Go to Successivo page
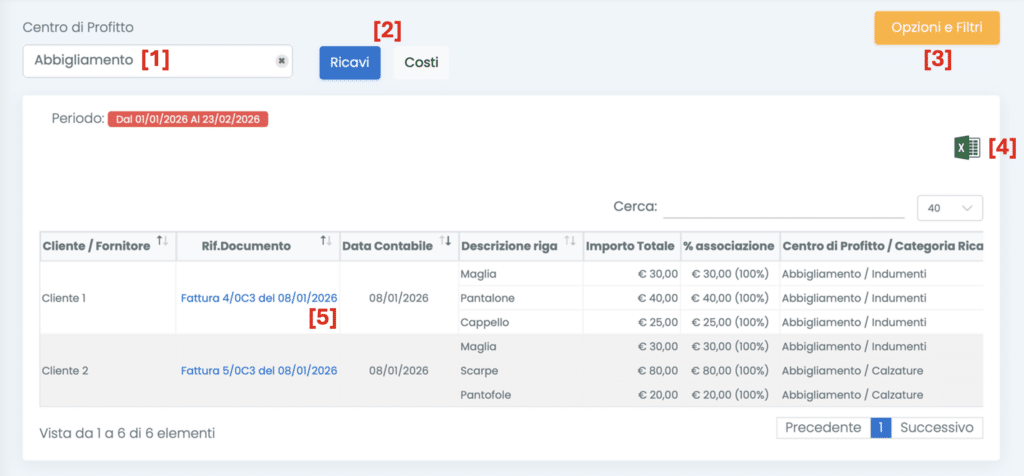The height and width of the screenshot is (476, 1024). pos(936,427)
